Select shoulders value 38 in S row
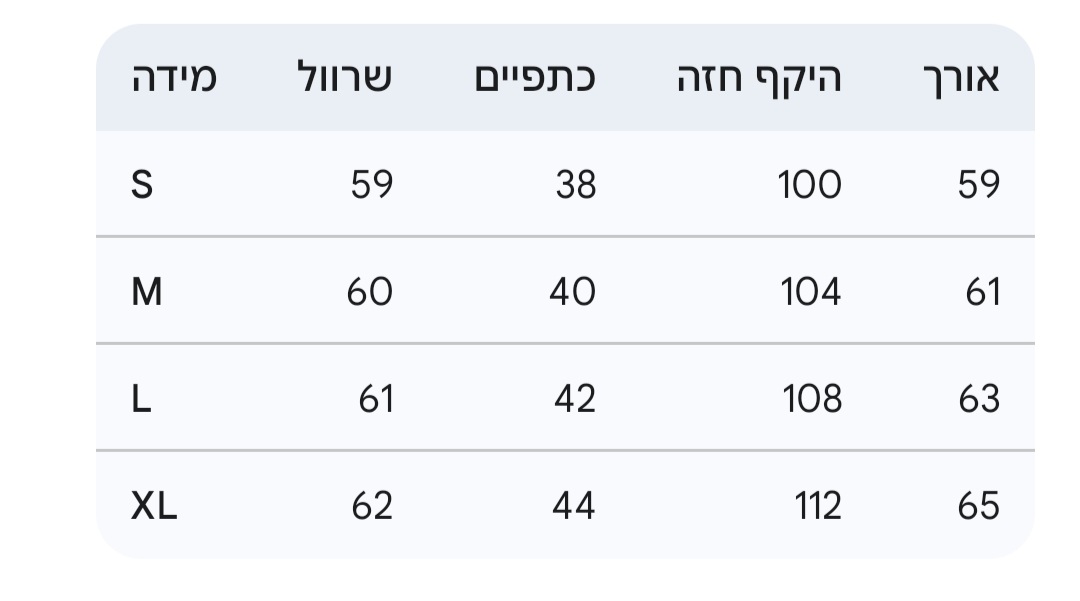Screen dimensions: 1080x601 (x=575, y=184)
